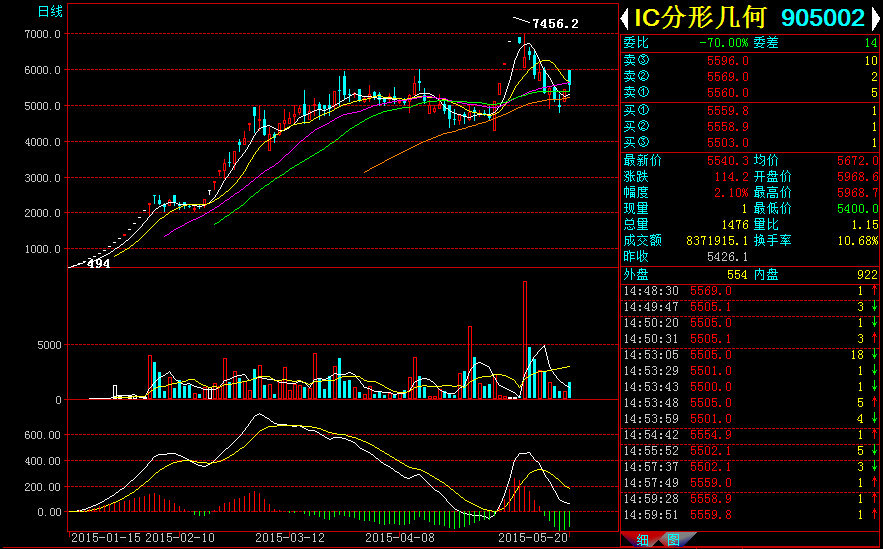
Task: Select the 14:59:51 trade row
Action: click(751, 515)
